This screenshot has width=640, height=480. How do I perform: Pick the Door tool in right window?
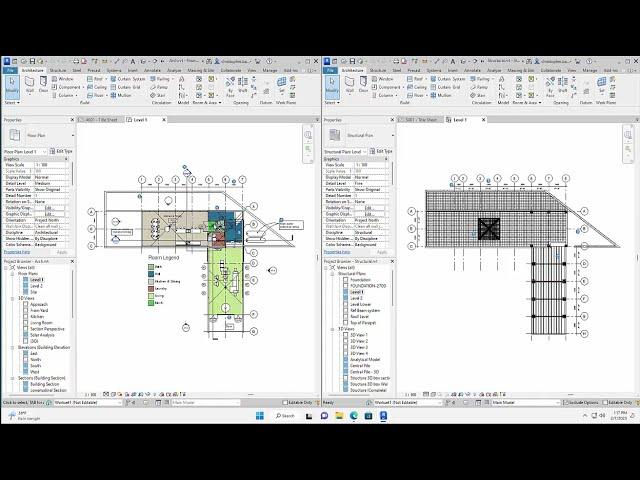coord(363,85)
